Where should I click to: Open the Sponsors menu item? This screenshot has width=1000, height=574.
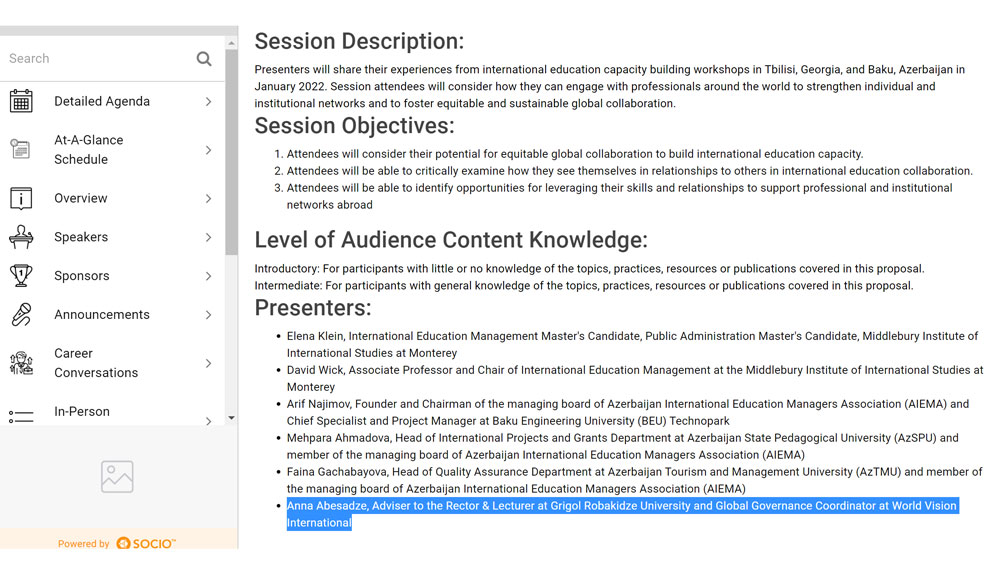[x=82, y=276]
